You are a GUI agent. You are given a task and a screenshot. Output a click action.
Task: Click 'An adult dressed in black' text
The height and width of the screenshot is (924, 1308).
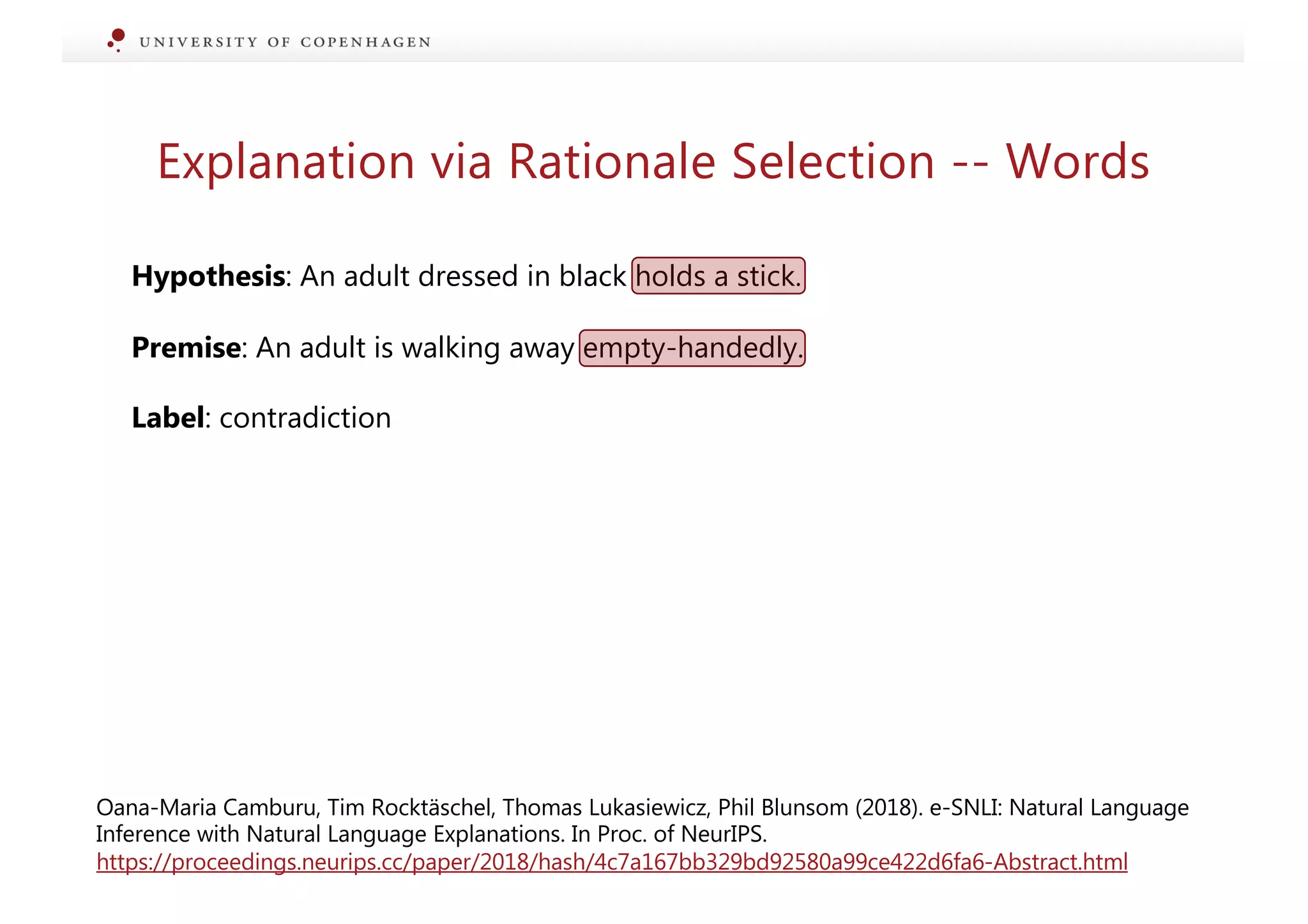click(463, 276)
